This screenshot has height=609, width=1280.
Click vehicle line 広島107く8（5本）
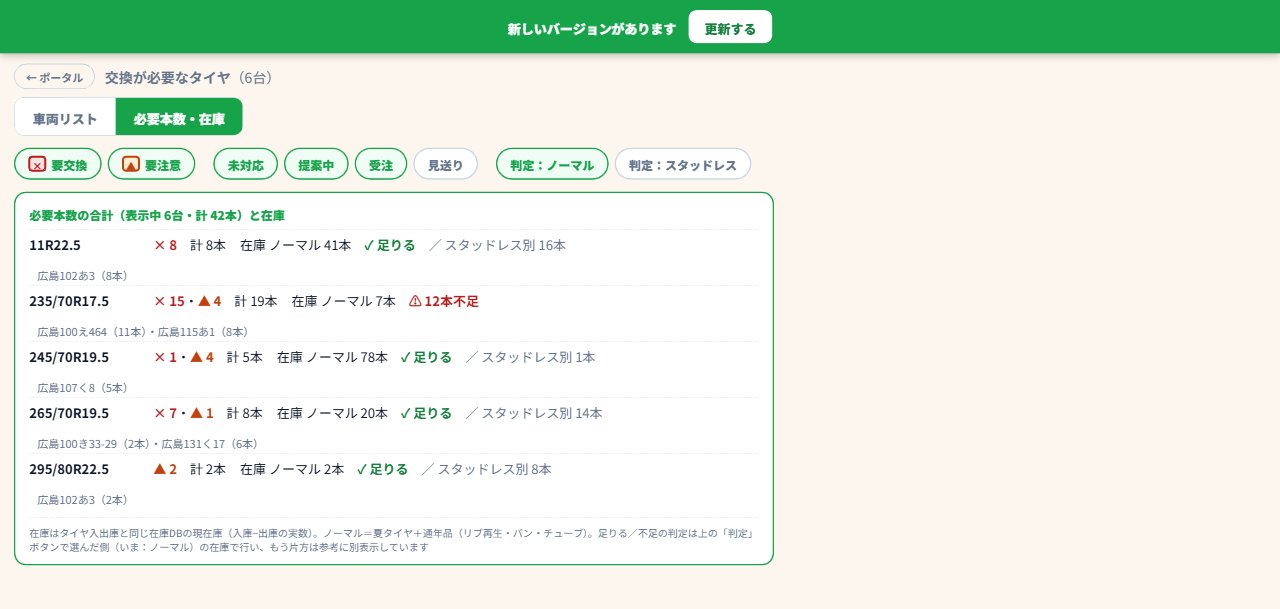pos(82,388)
